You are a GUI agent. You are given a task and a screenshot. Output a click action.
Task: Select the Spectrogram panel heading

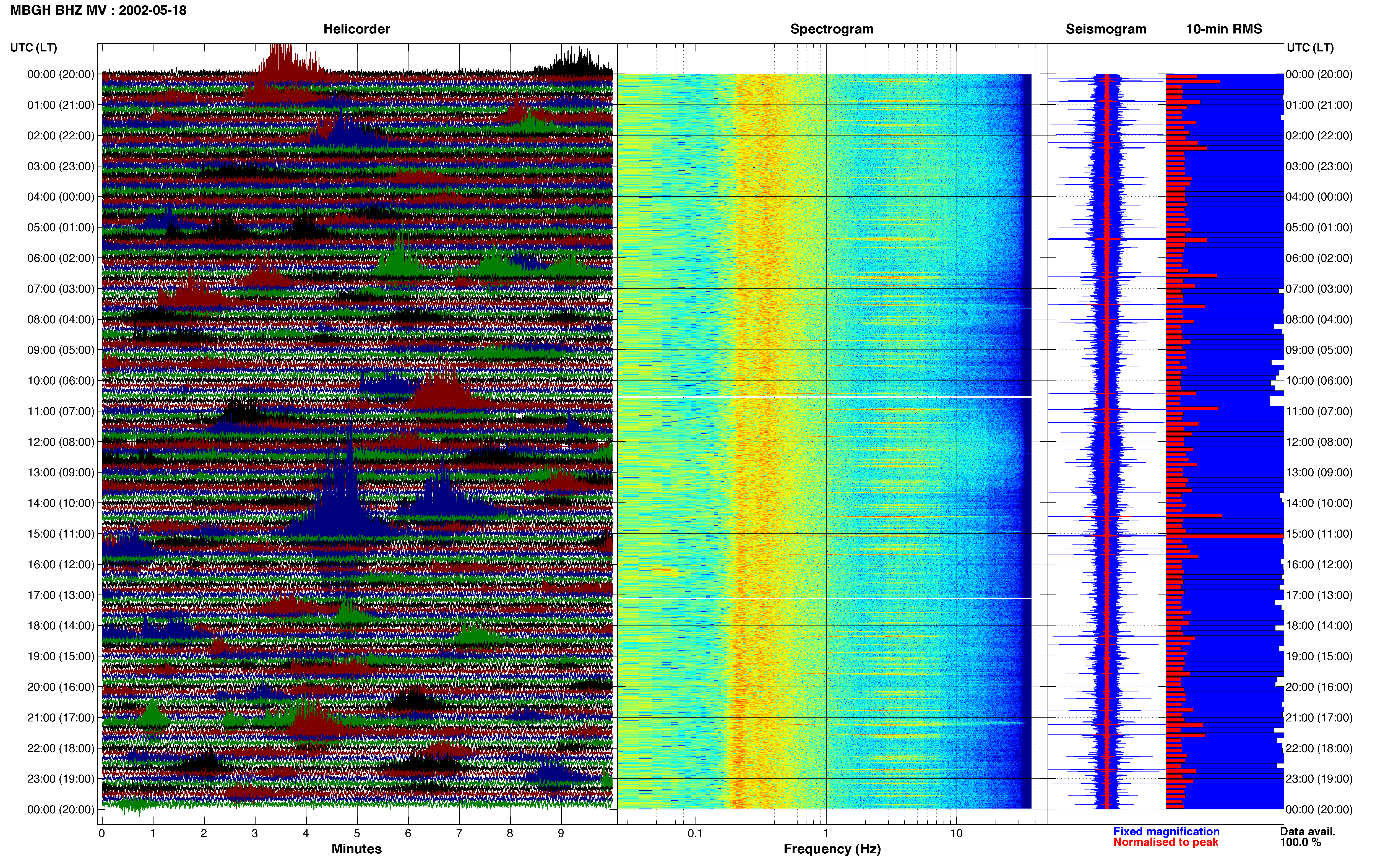(832, 29)
